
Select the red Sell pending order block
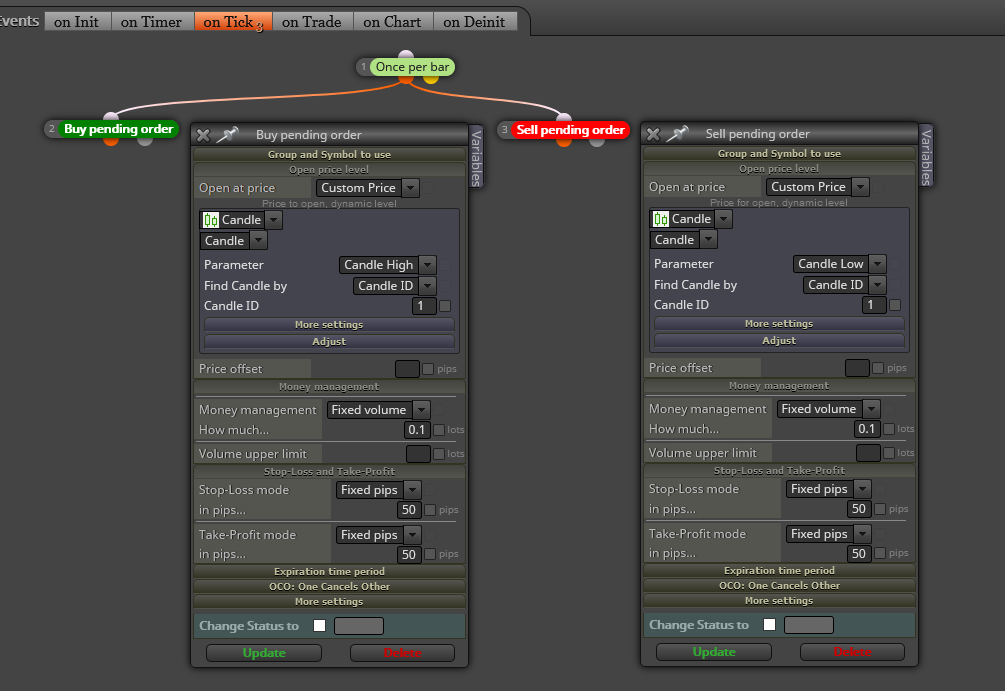click(x=570, y=129)
